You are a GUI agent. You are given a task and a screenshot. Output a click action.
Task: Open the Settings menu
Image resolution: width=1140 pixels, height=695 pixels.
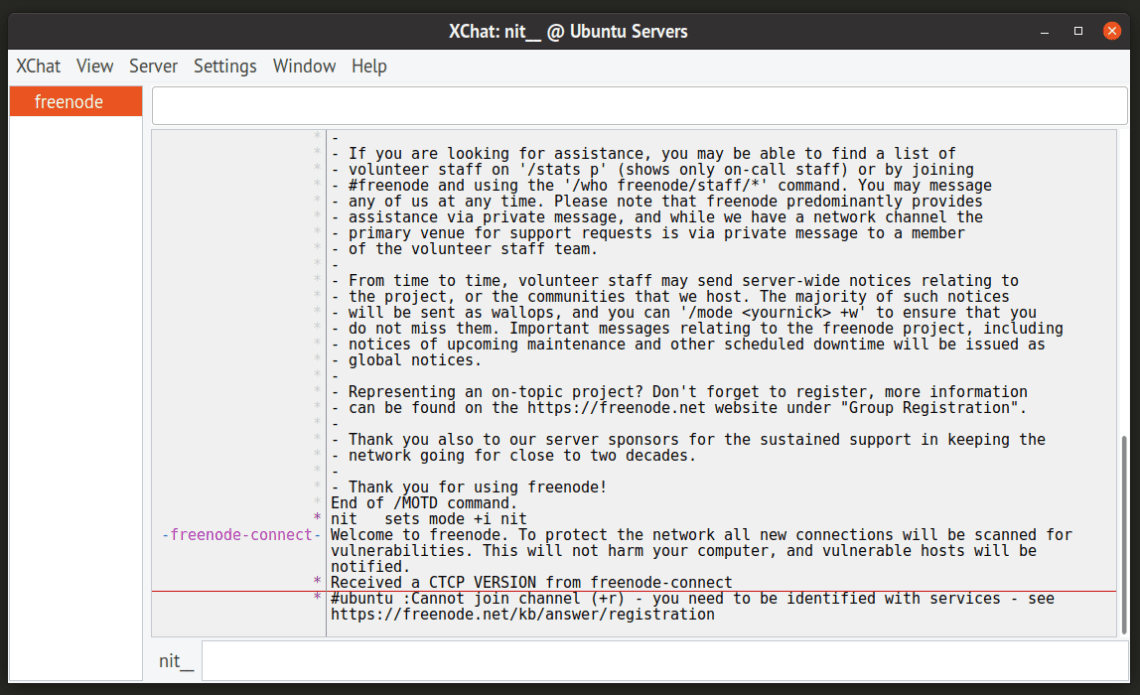point(224,66)
